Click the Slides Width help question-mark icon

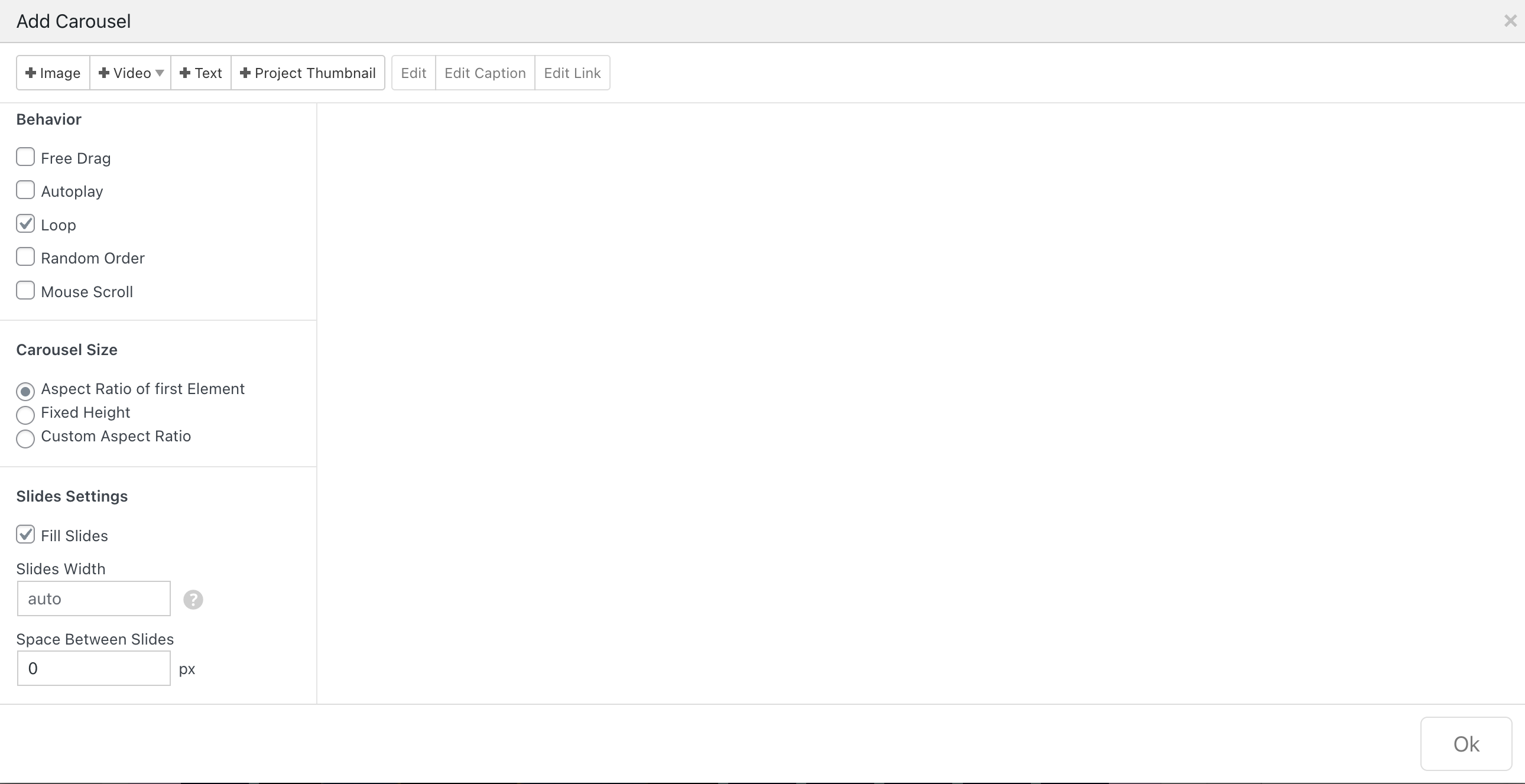193,600
